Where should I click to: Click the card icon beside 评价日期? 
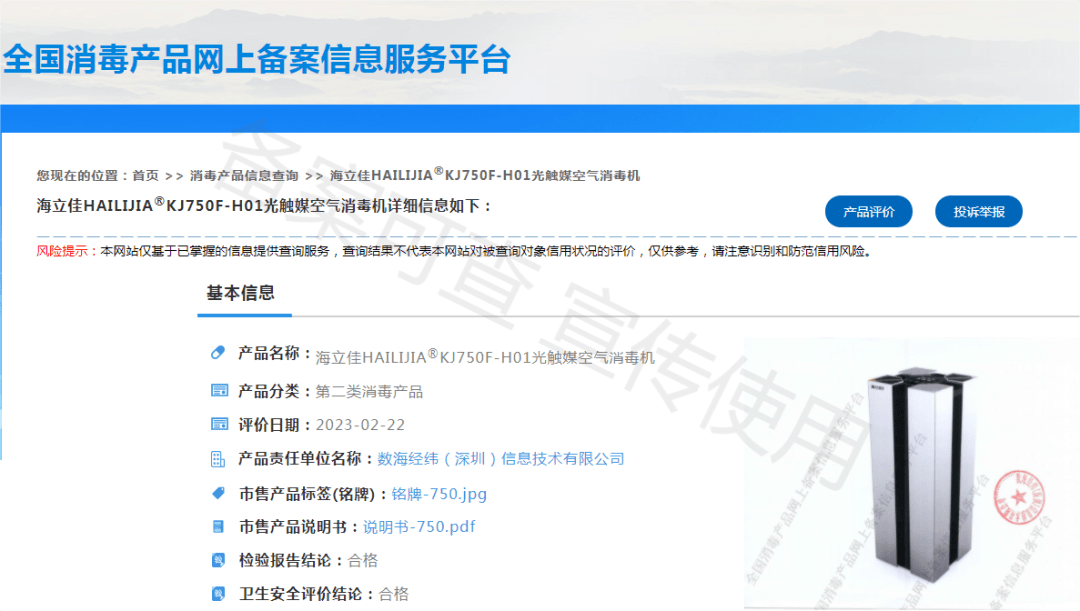(219, 424)
